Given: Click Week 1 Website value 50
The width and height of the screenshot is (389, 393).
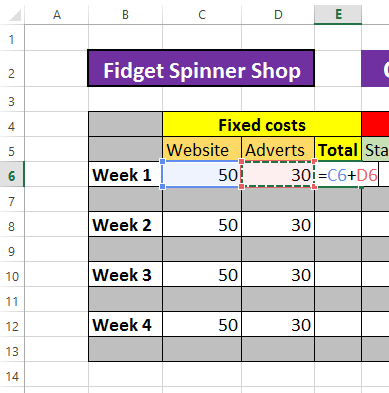Looking at the screenshot, I should tap(202, 175).
